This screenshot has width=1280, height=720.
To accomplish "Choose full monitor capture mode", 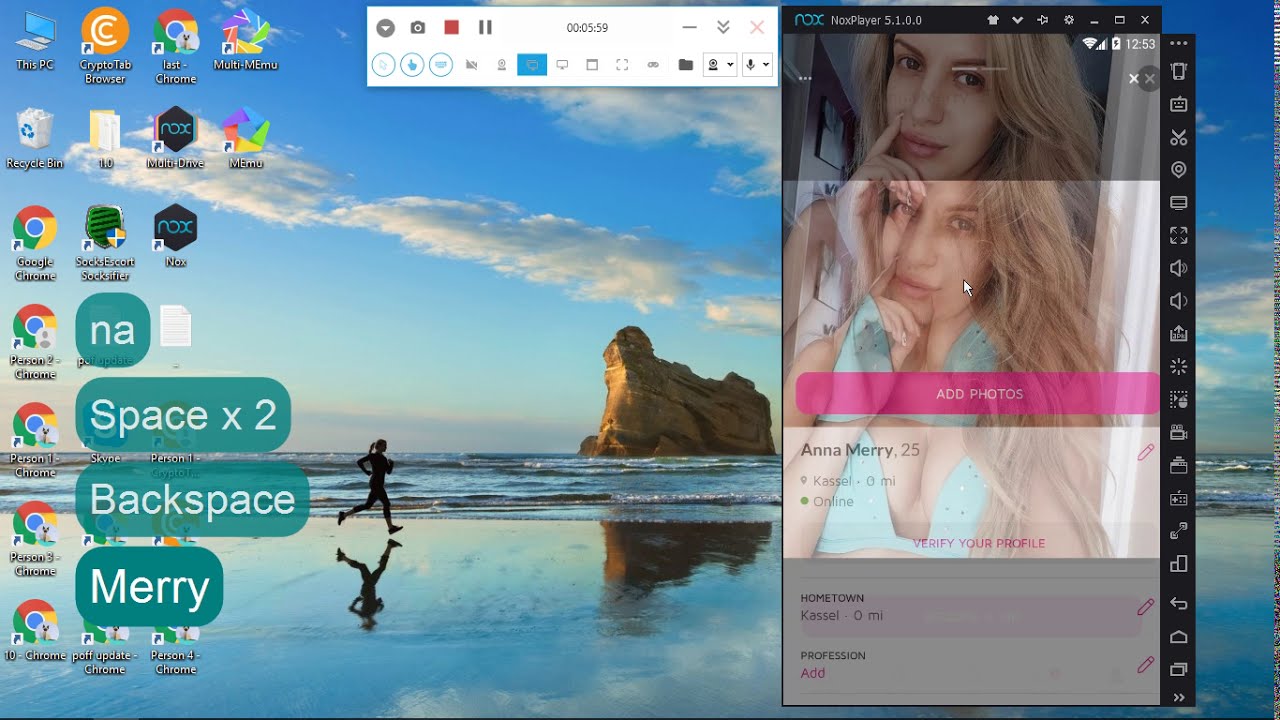I will [x=562, y=65].
